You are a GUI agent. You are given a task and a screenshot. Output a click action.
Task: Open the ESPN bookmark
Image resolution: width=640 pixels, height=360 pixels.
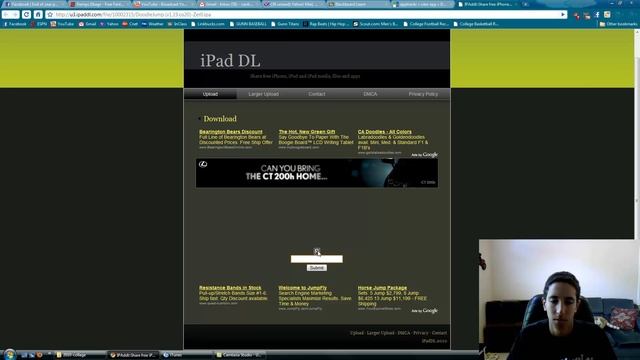[39, 24]
